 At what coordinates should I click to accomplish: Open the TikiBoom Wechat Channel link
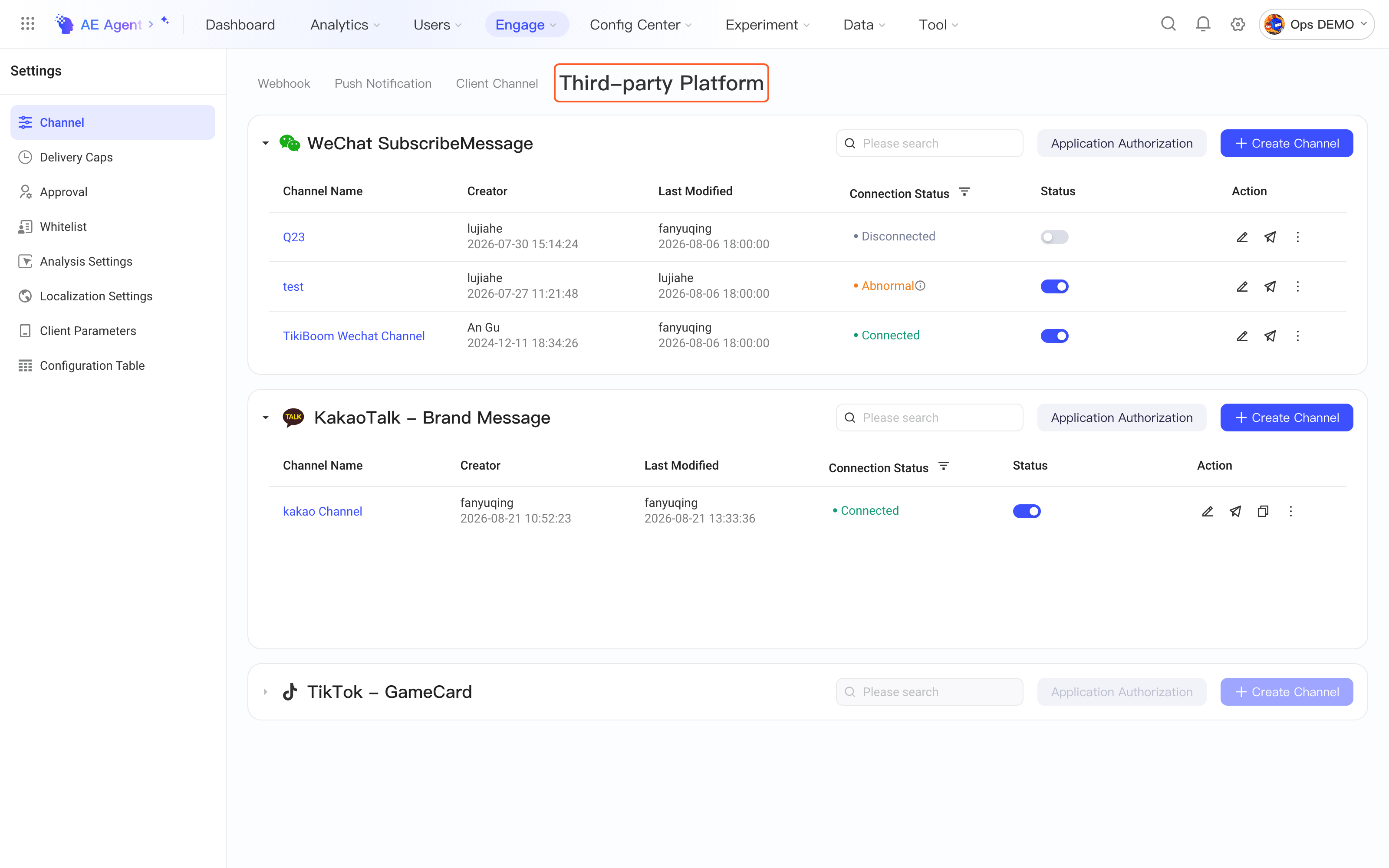click(x=354, y=336)
